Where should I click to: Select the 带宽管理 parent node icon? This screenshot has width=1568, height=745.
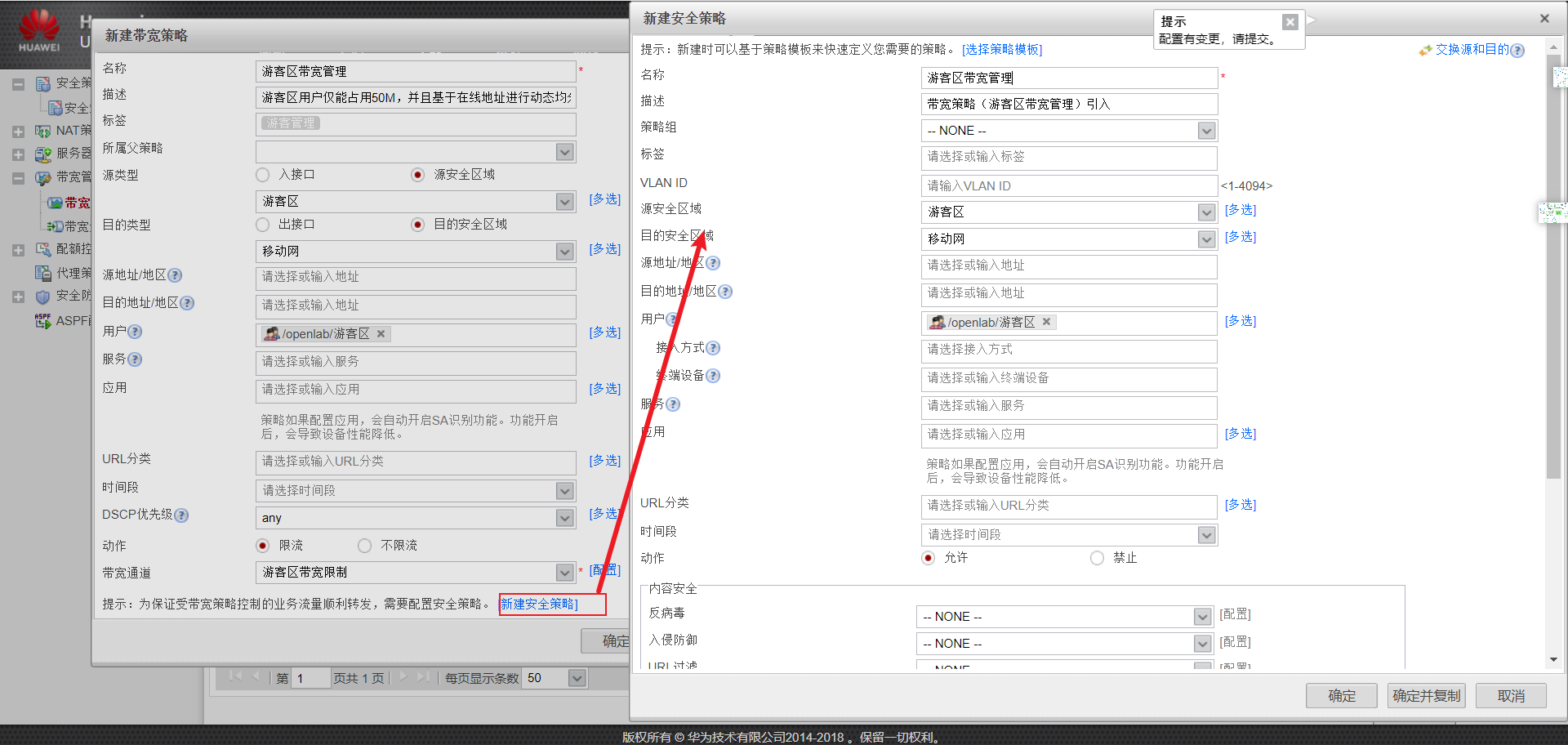[42, 177]
